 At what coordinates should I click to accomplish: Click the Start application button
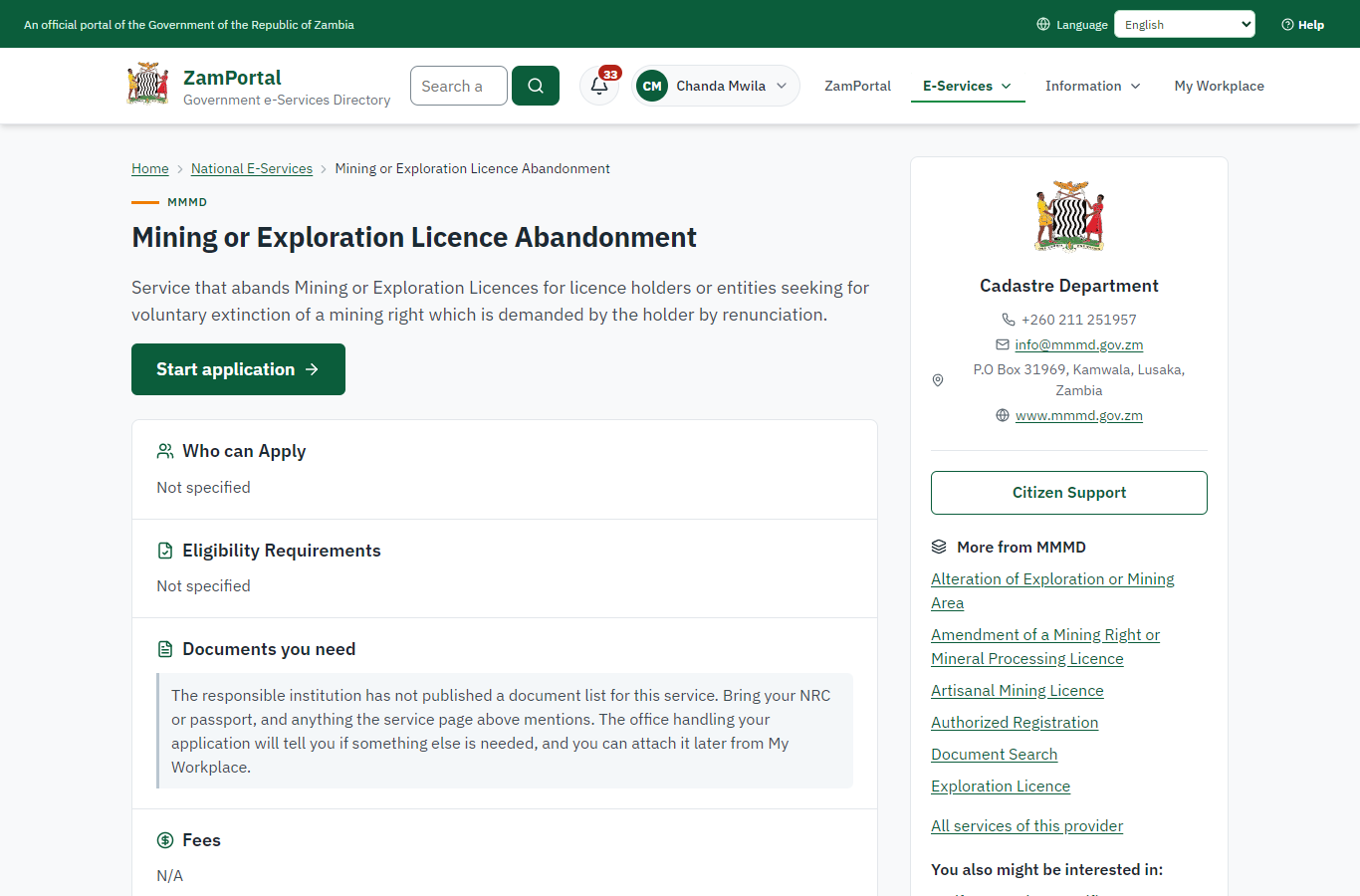point(238,369)
